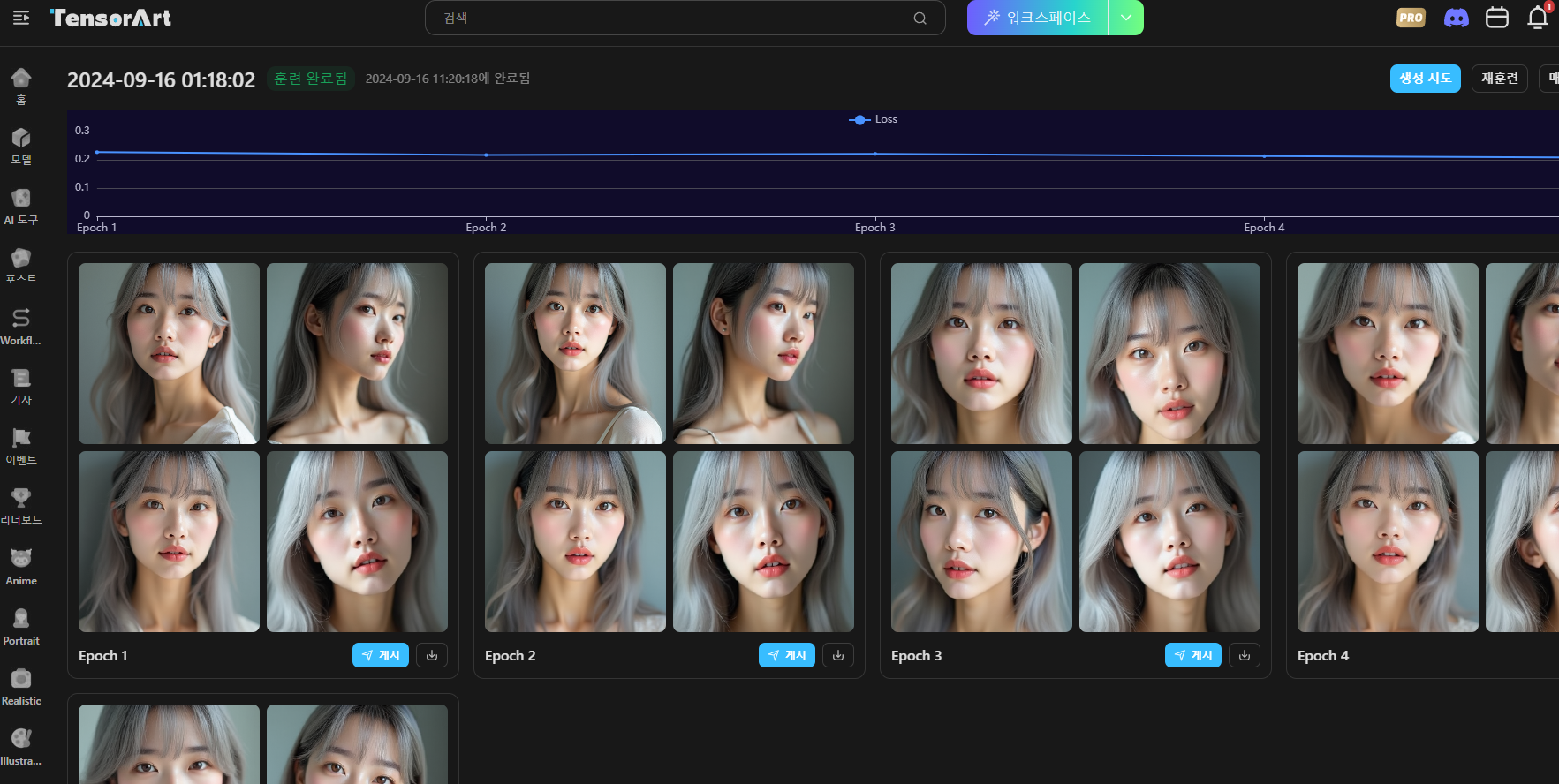Open Epoch 3 bottom-left sample image

click(x=981, y=541)
